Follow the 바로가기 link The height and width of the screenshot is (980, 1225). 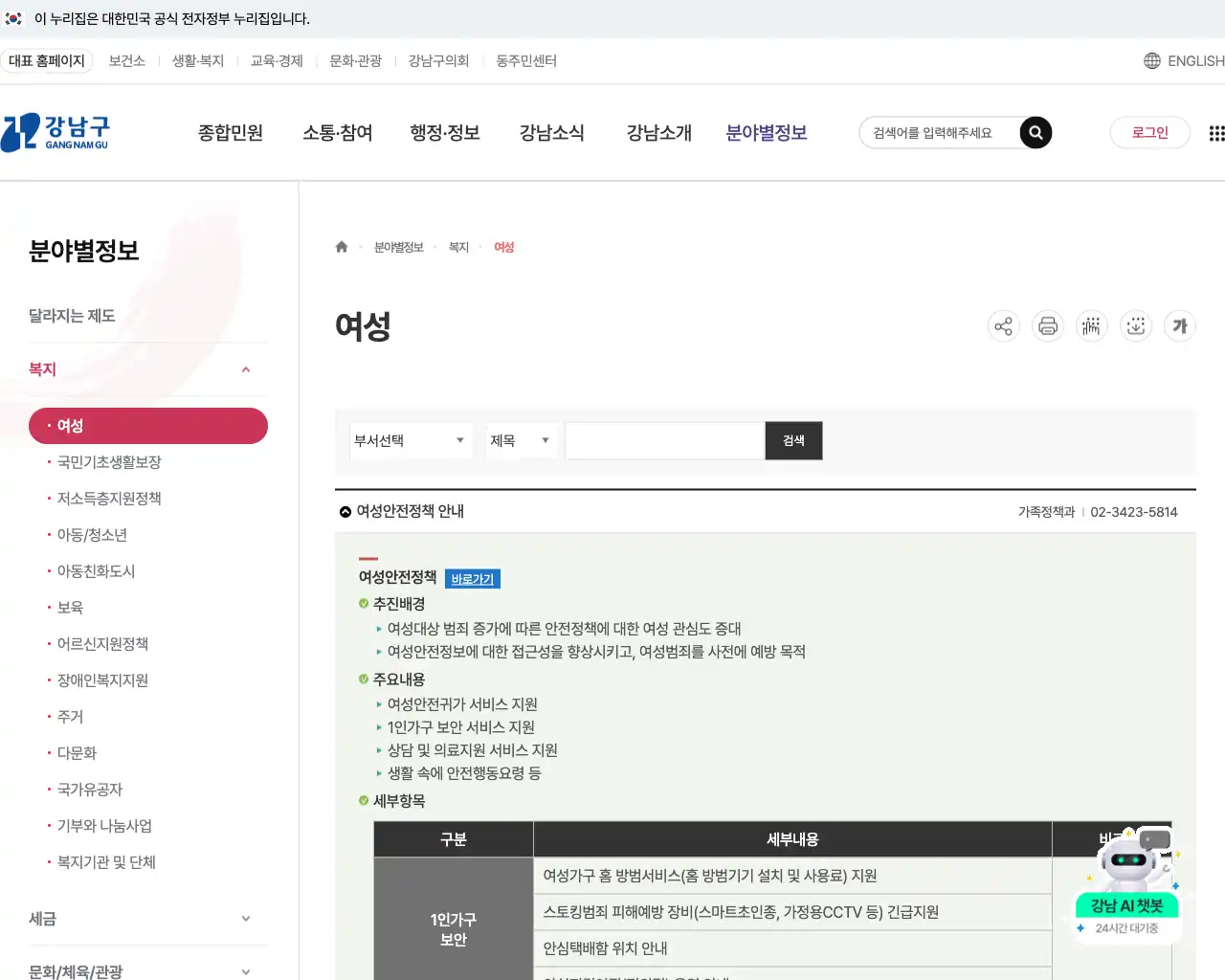(x=473, y=579)
